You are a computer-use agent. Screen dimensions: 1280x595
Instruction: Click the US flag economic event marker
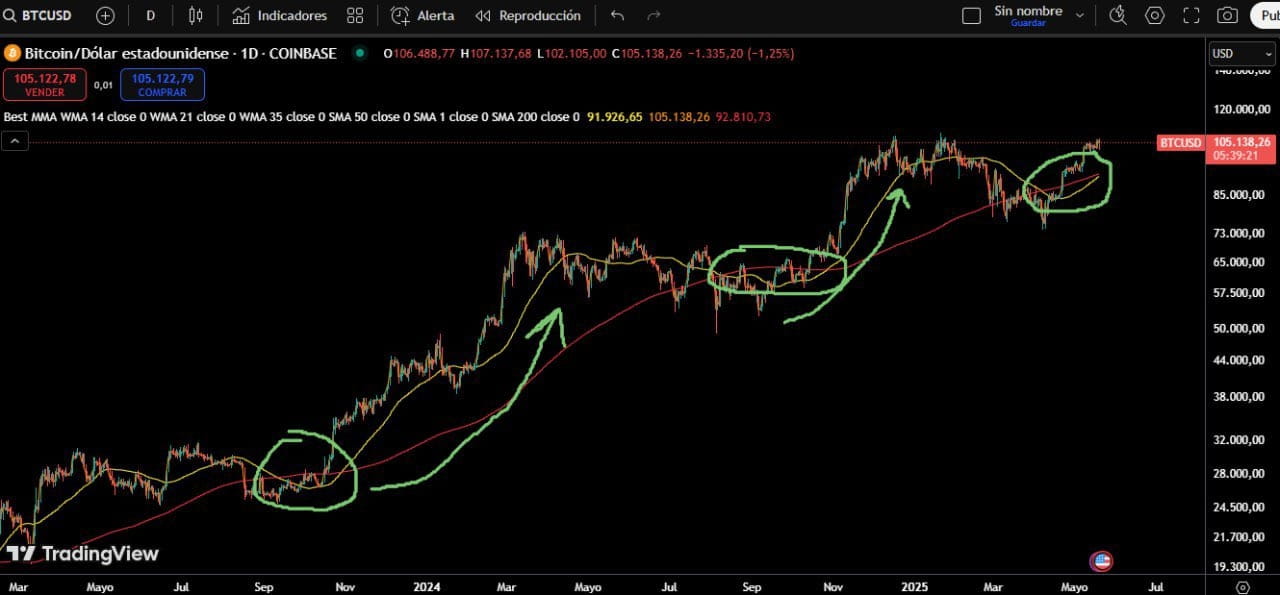1101,561
